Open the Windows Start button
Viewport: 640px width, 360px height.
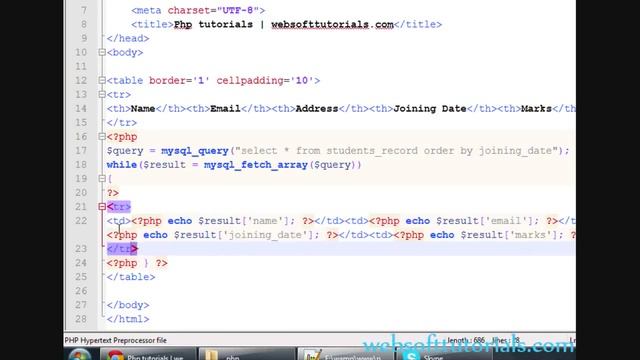[80, 355]
